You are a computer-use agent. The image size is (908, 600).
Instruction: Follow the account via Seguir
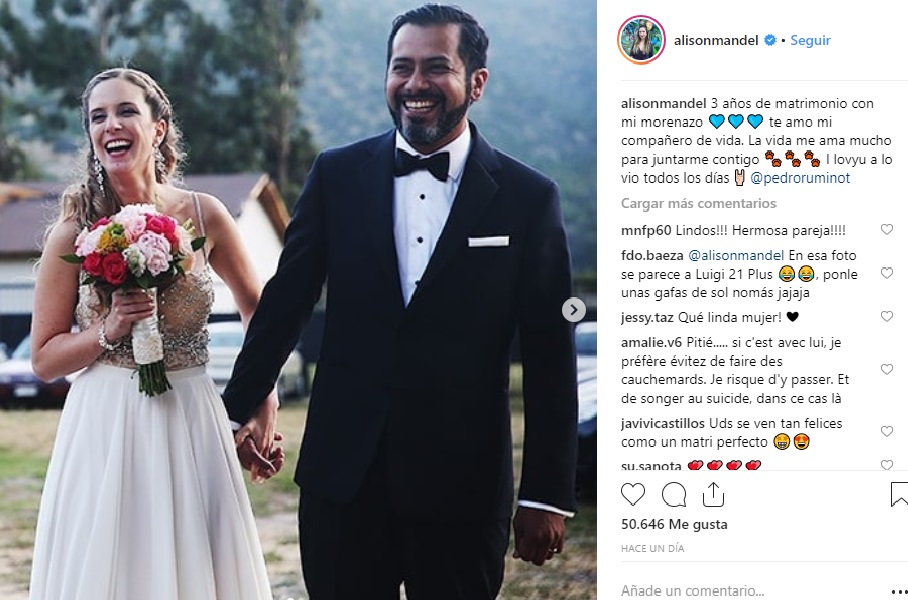(x=810, y=40)
